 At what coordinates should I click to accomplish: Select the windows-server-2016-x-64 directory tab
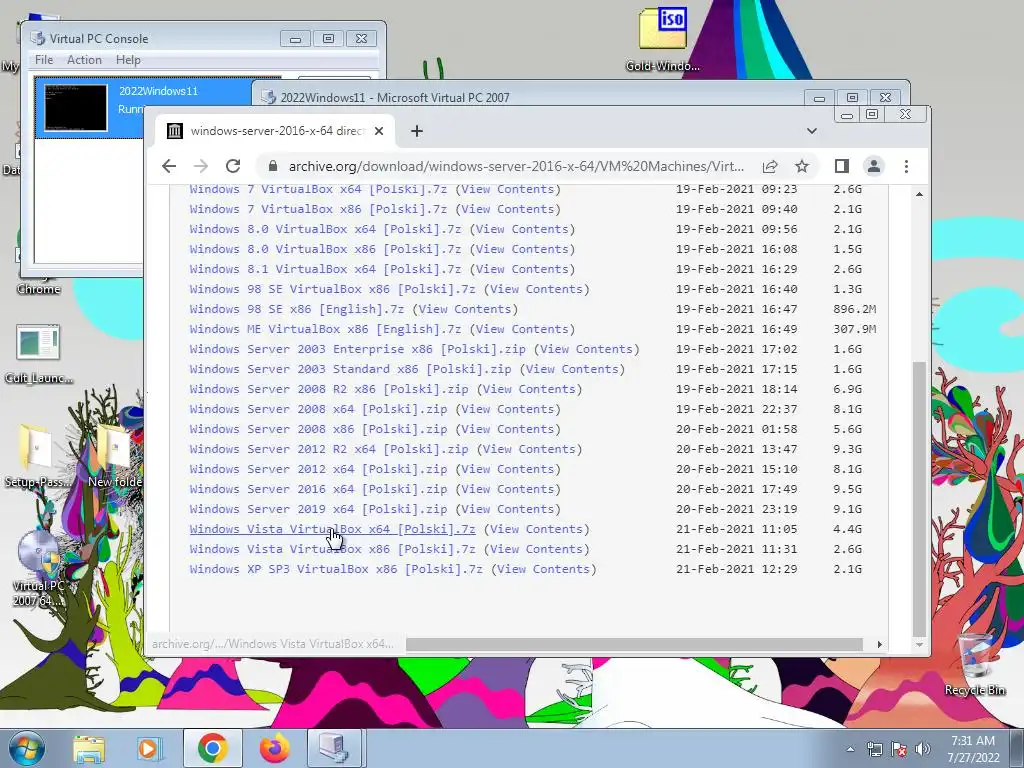pos(274,131)
